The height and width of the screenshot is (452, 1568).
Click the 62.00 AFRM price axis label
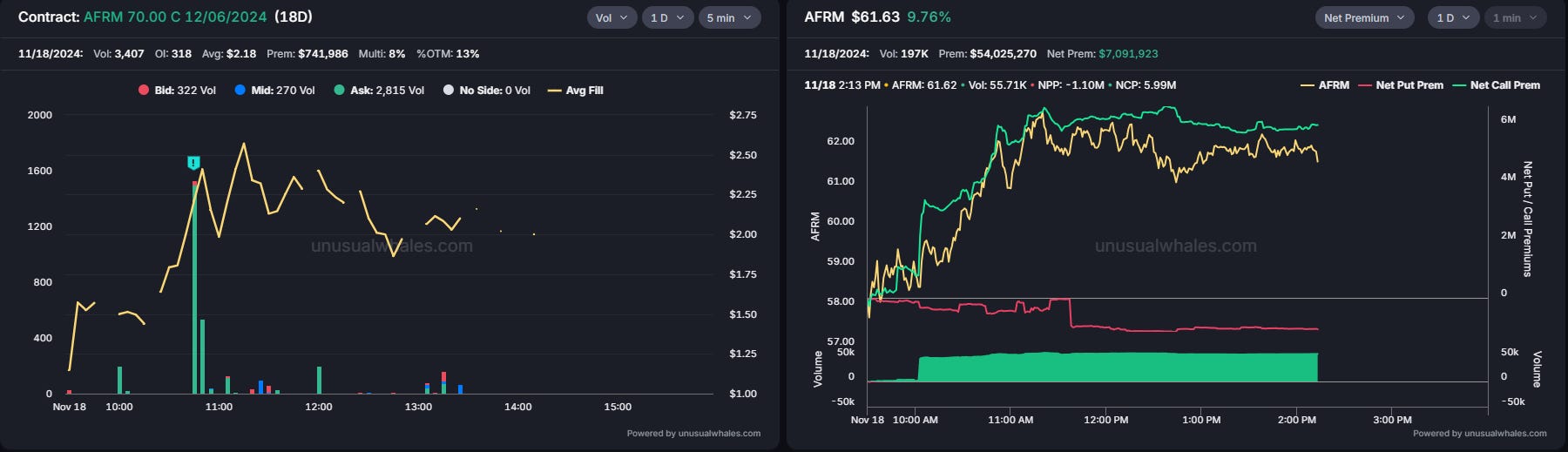841,141
